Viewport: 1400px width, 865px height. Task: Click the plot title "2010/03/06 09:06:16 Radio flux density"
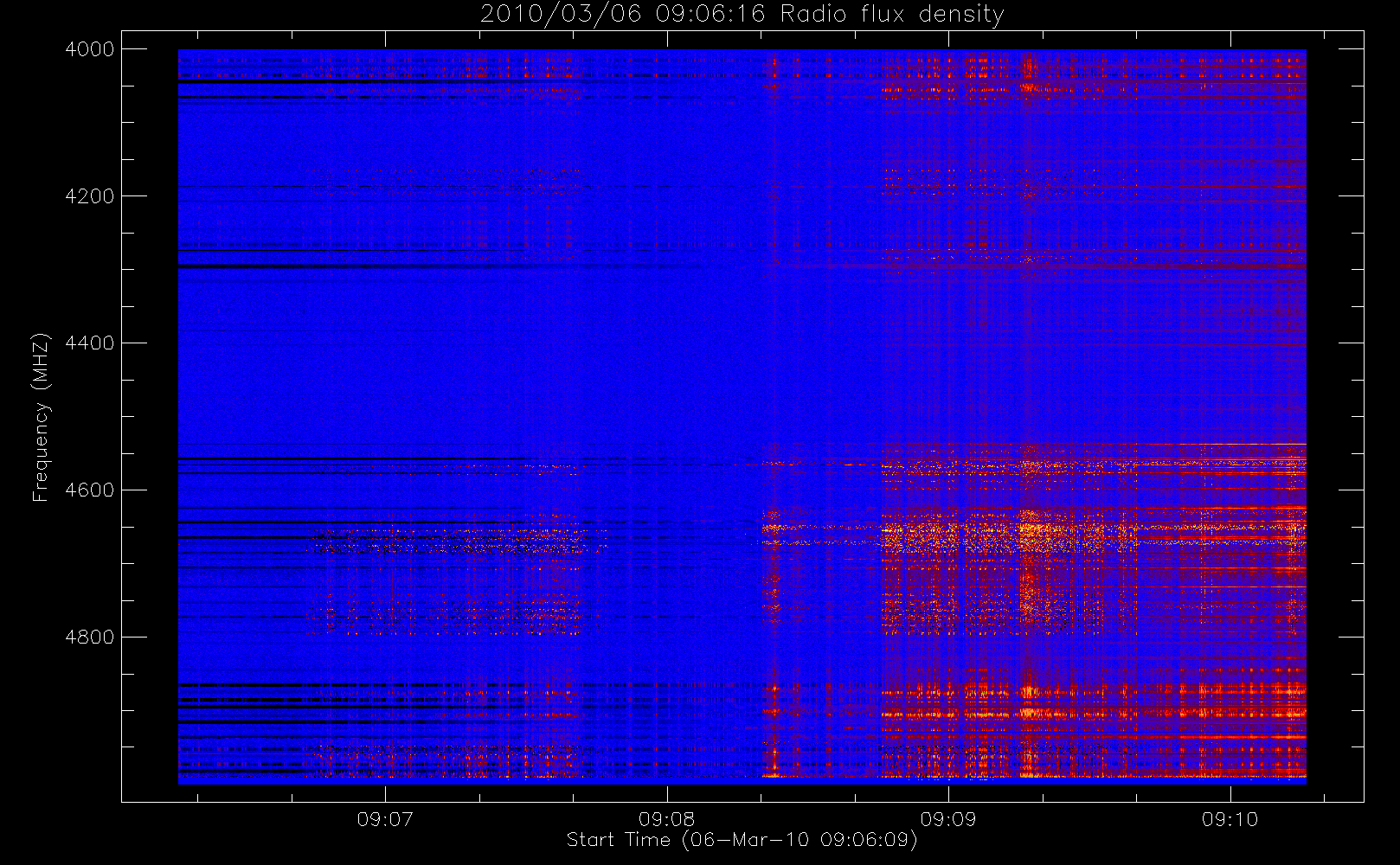(742, 15)
